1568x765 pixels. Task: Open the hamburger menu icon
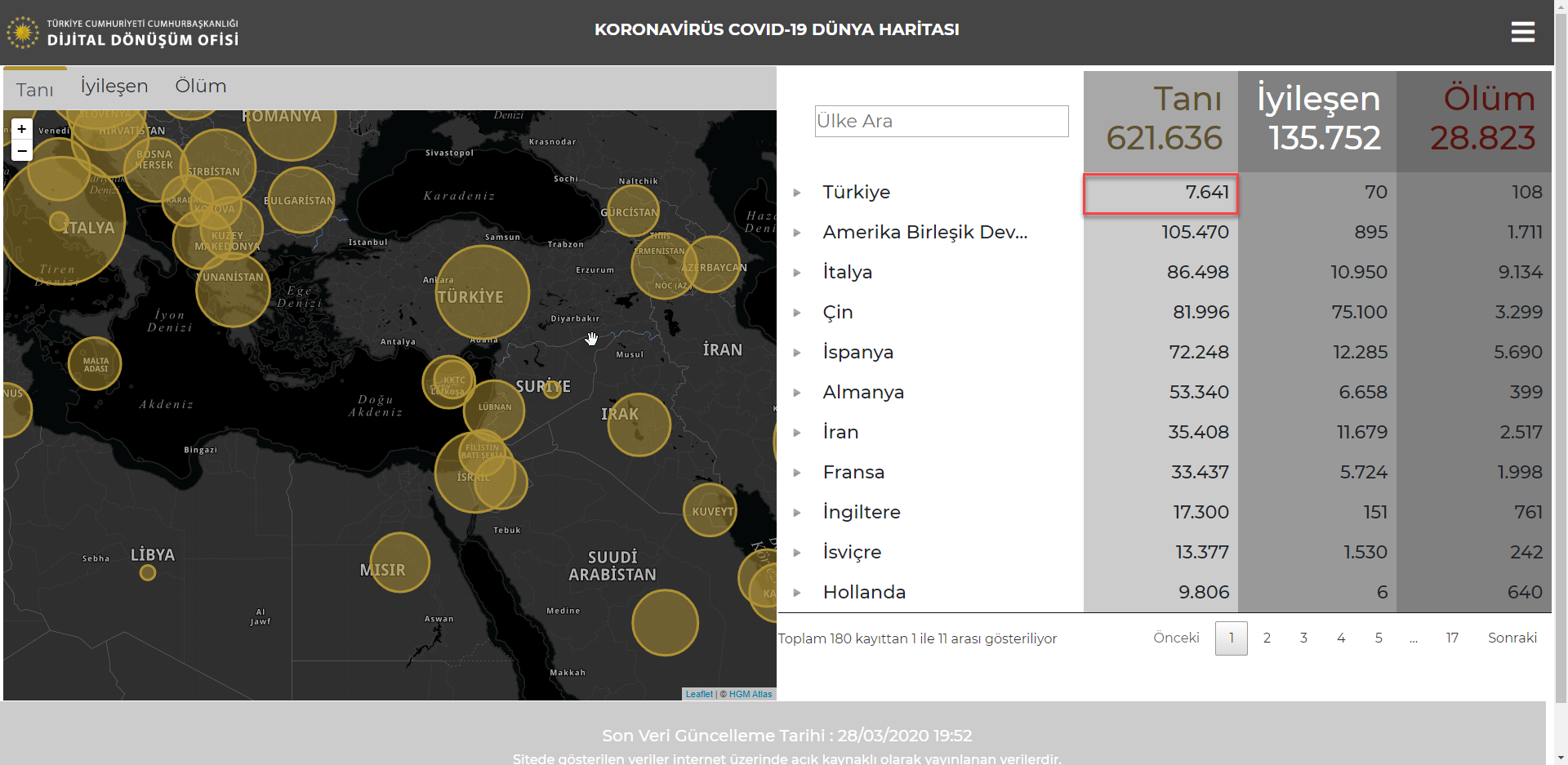(x=1522, y=32)
